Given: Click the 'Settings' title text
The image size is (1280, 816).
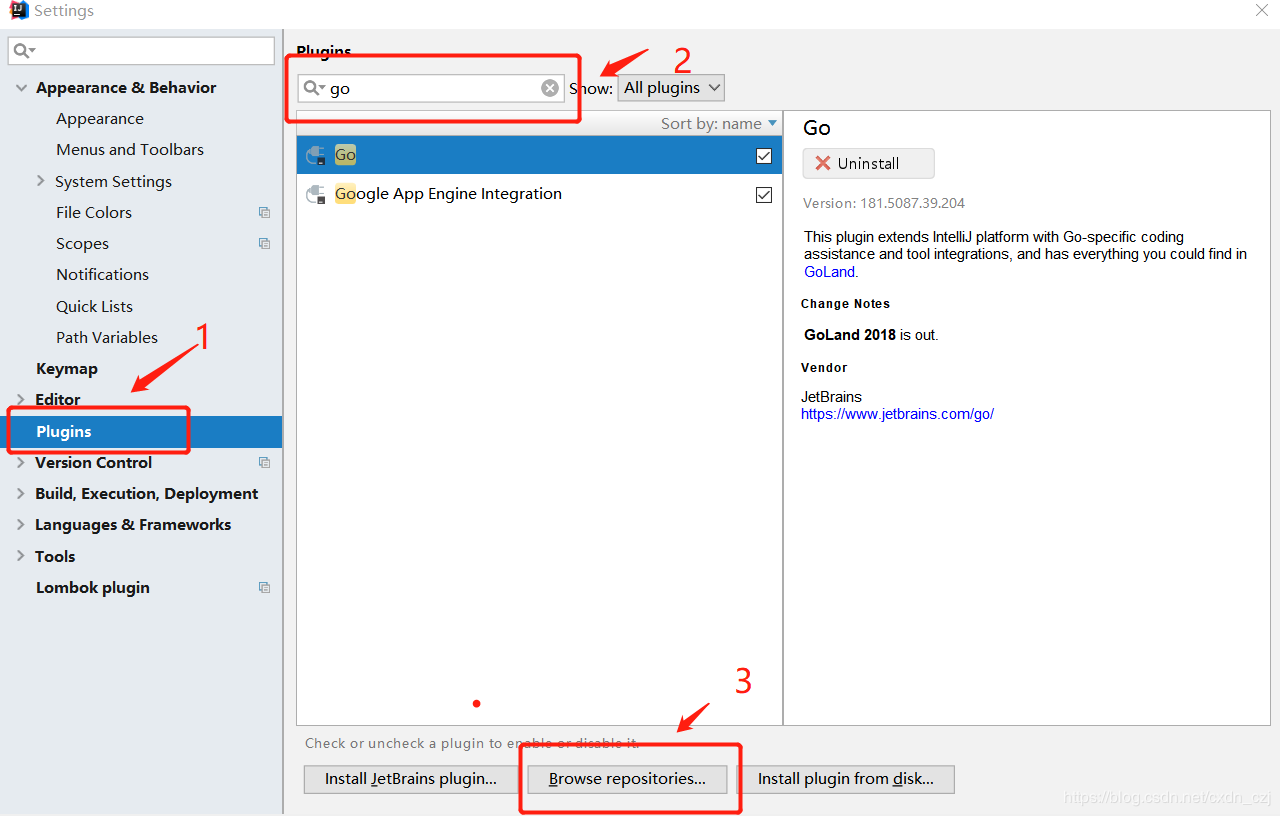Looking at the screenshot, I should 64,11.
